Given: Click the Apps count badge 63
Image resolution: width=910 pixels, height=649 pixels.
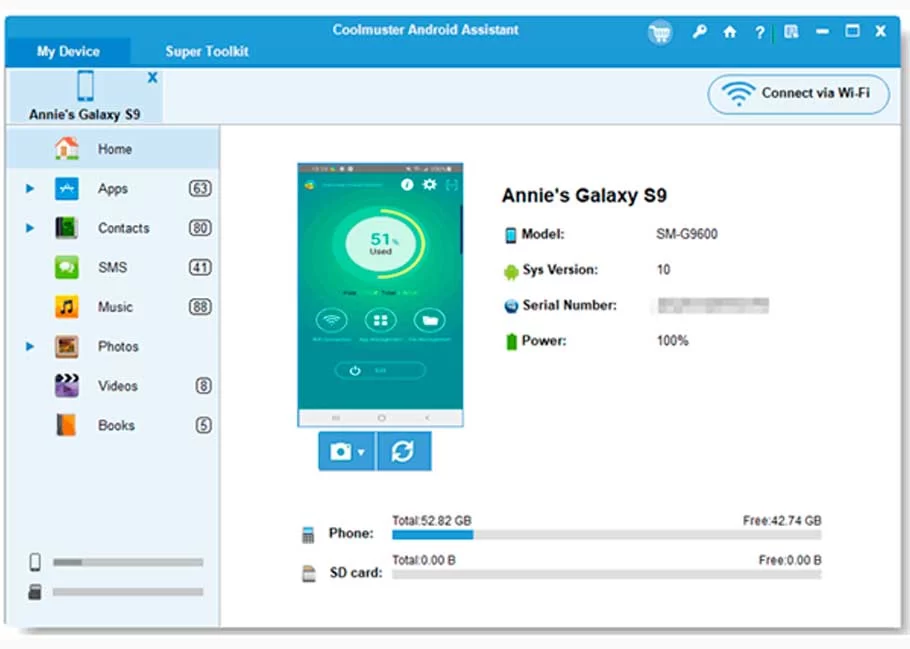Looking at the screenshot, I should click(200, 189).
